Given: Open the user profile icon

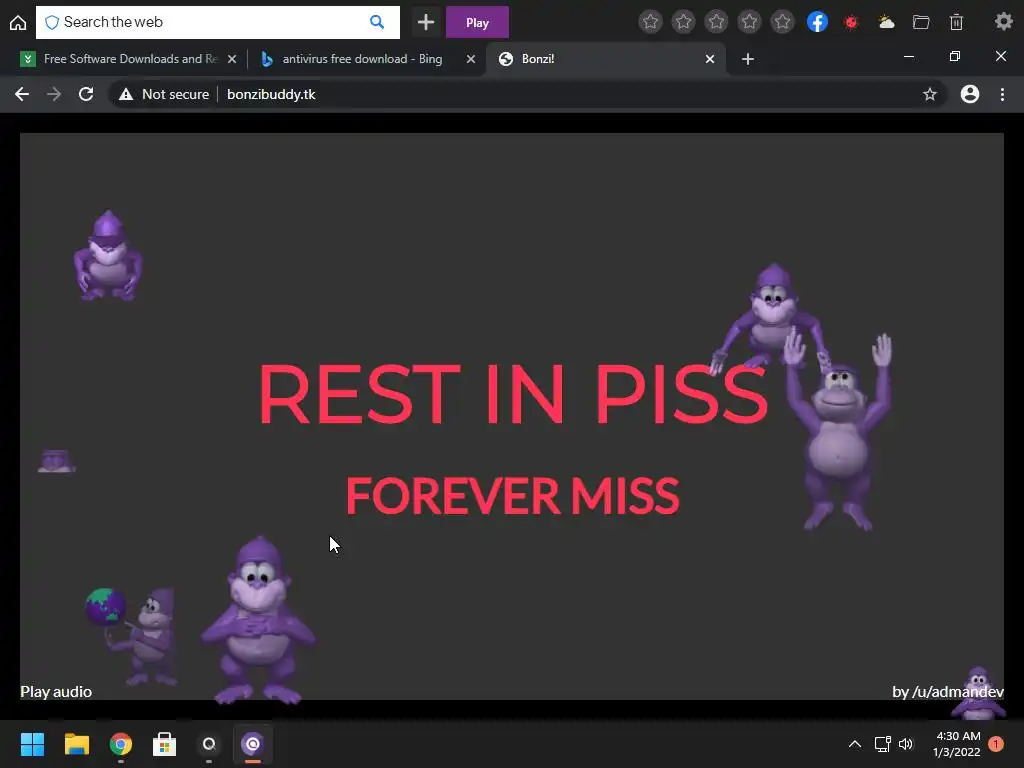Looking at the screenshot, I should pos(970,94).
